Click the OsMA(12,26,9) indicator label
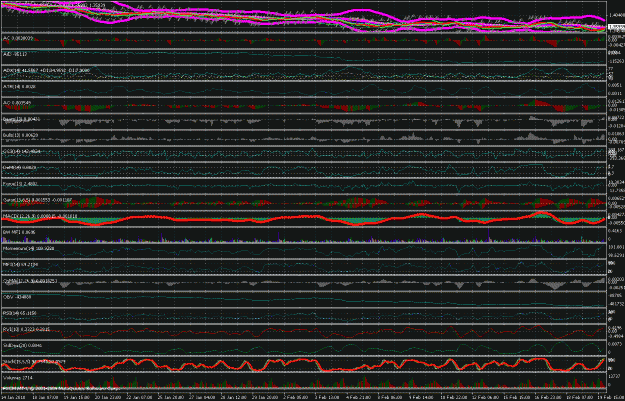Image resolution: width=625 pixels, height=401 pixels. click(30, 281)
